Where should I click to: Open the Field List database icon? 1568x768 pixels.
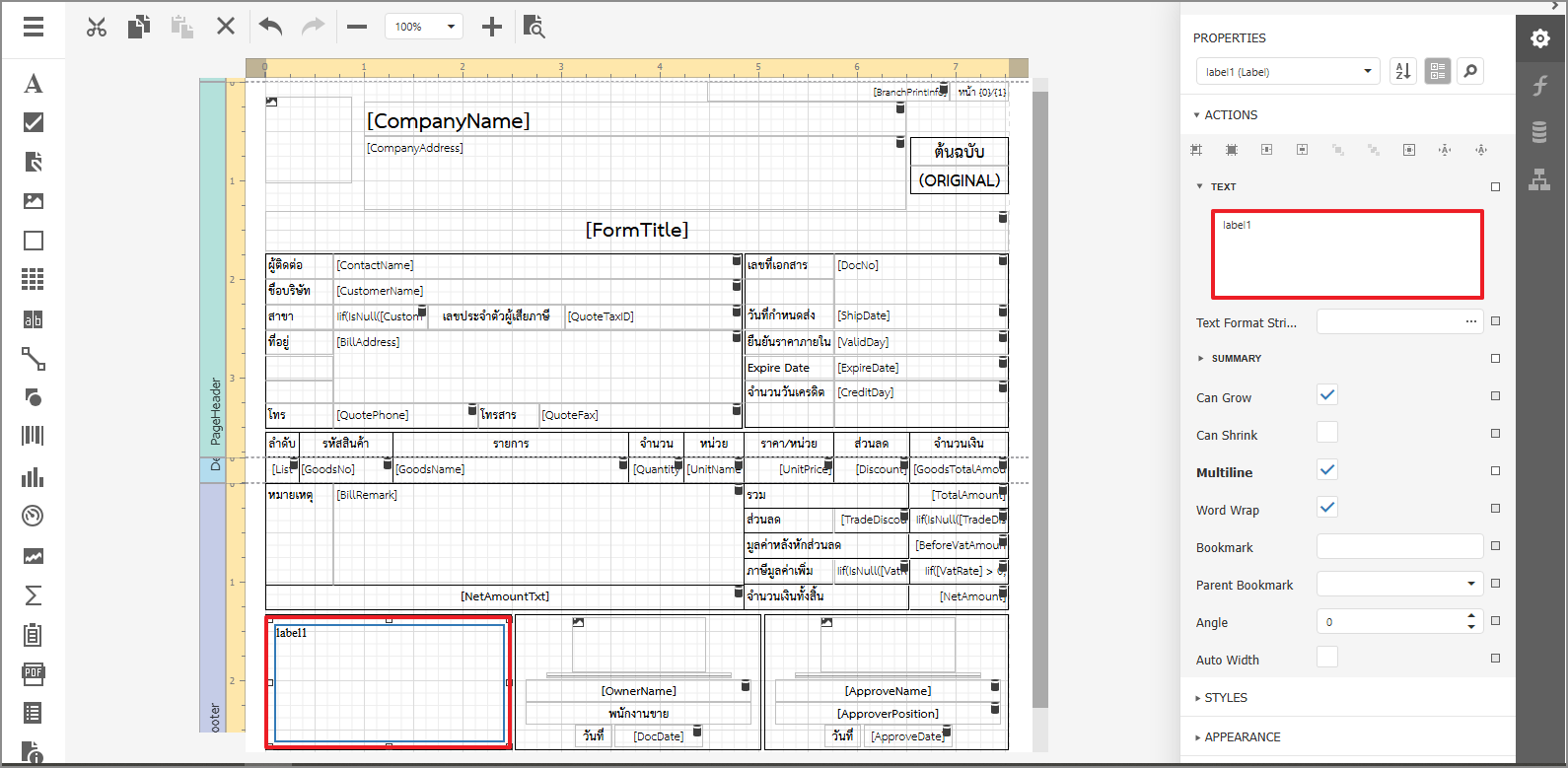(1539, 131)
